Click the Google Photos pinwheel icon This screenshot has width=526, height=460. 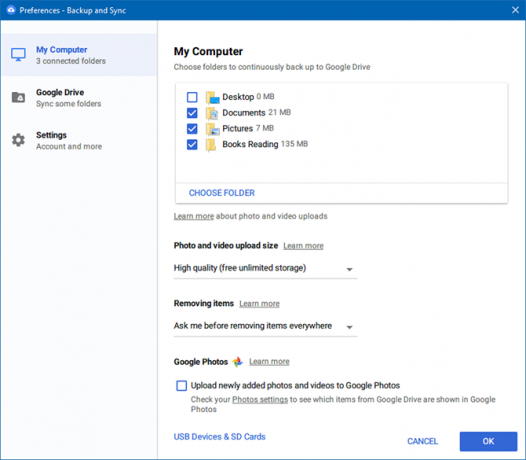click(x=238, y=362)
